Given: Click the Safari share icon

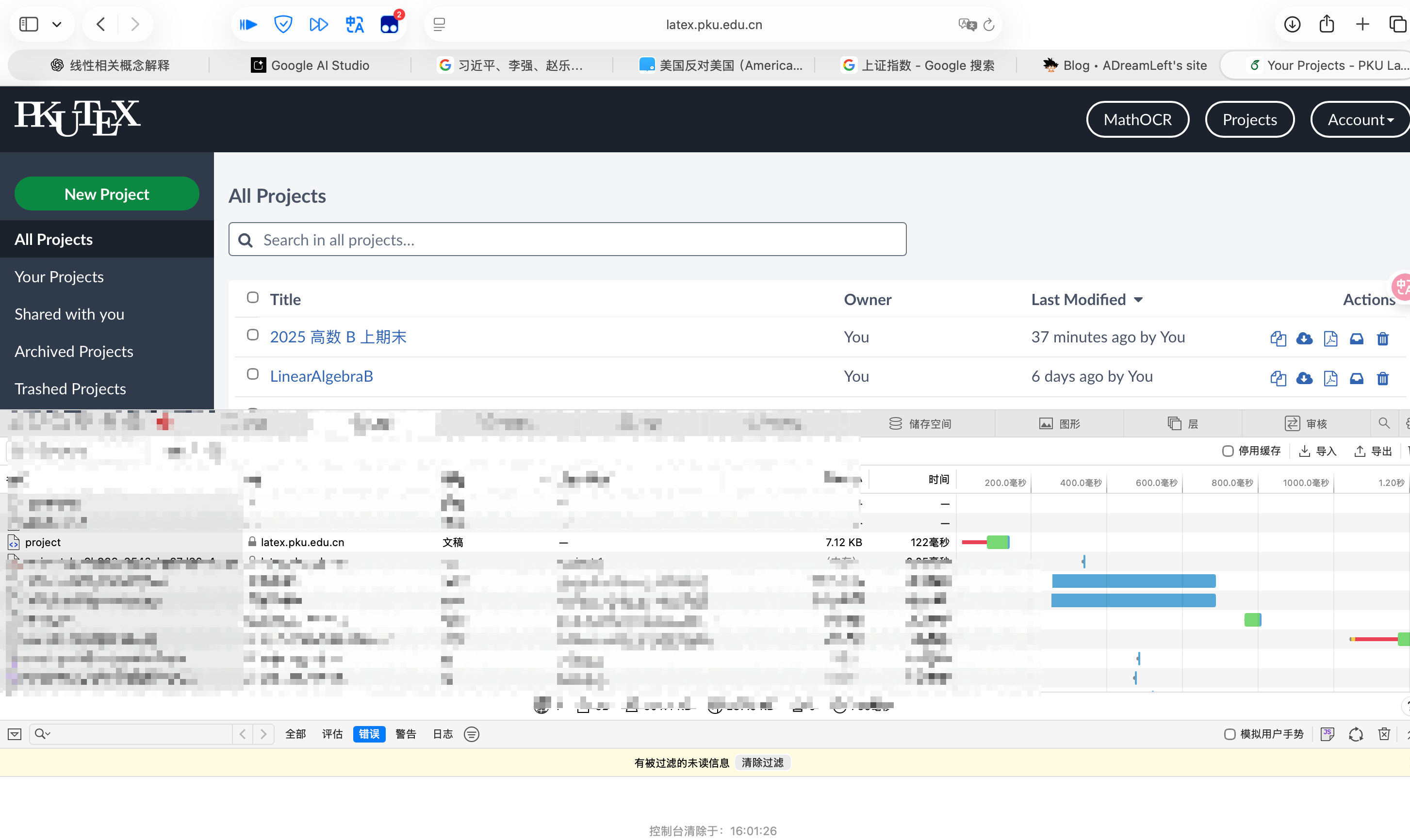Looking at the screenshot, I should [1327, 24].
